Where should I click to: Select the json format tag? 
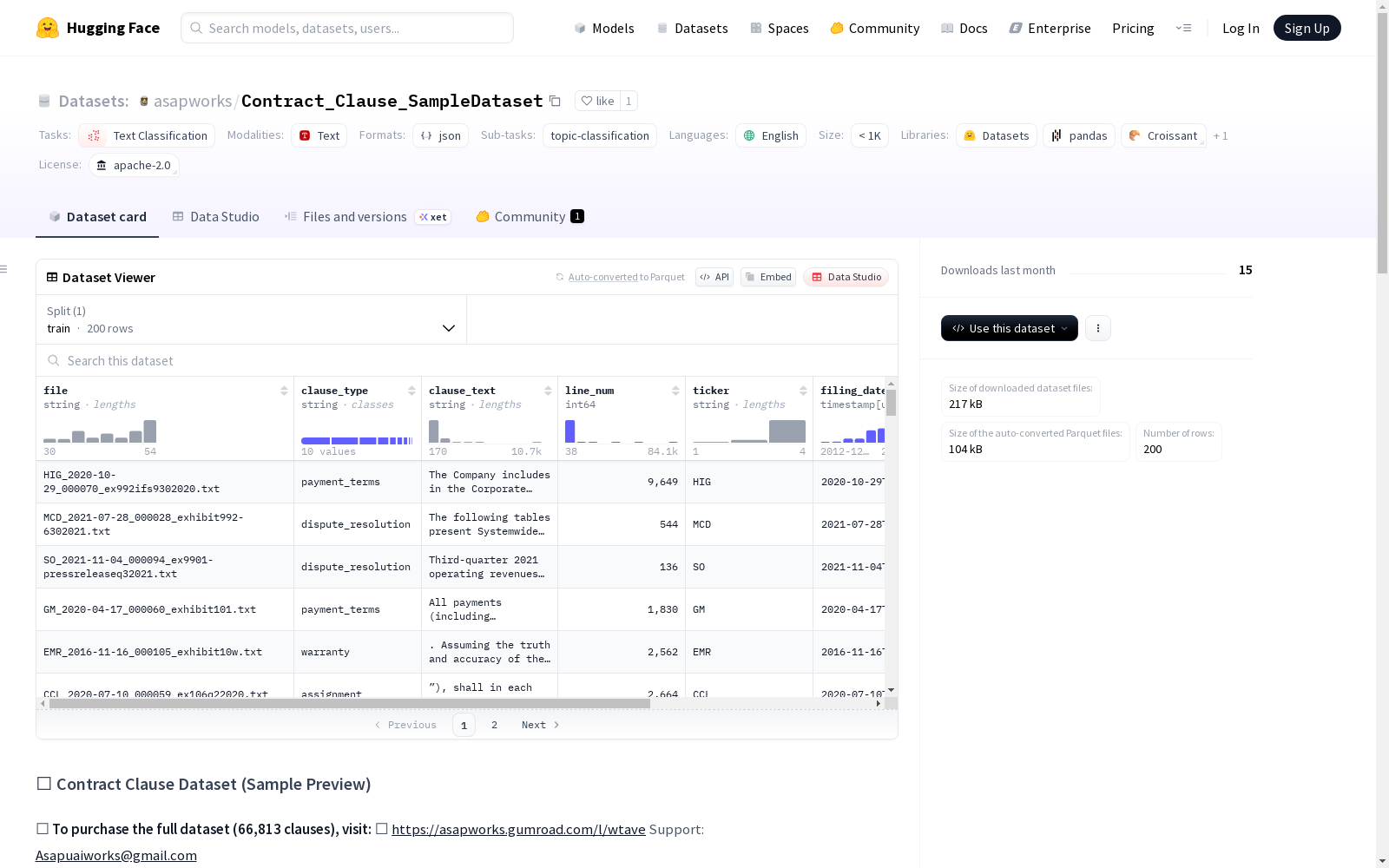(x=440, y=135)
